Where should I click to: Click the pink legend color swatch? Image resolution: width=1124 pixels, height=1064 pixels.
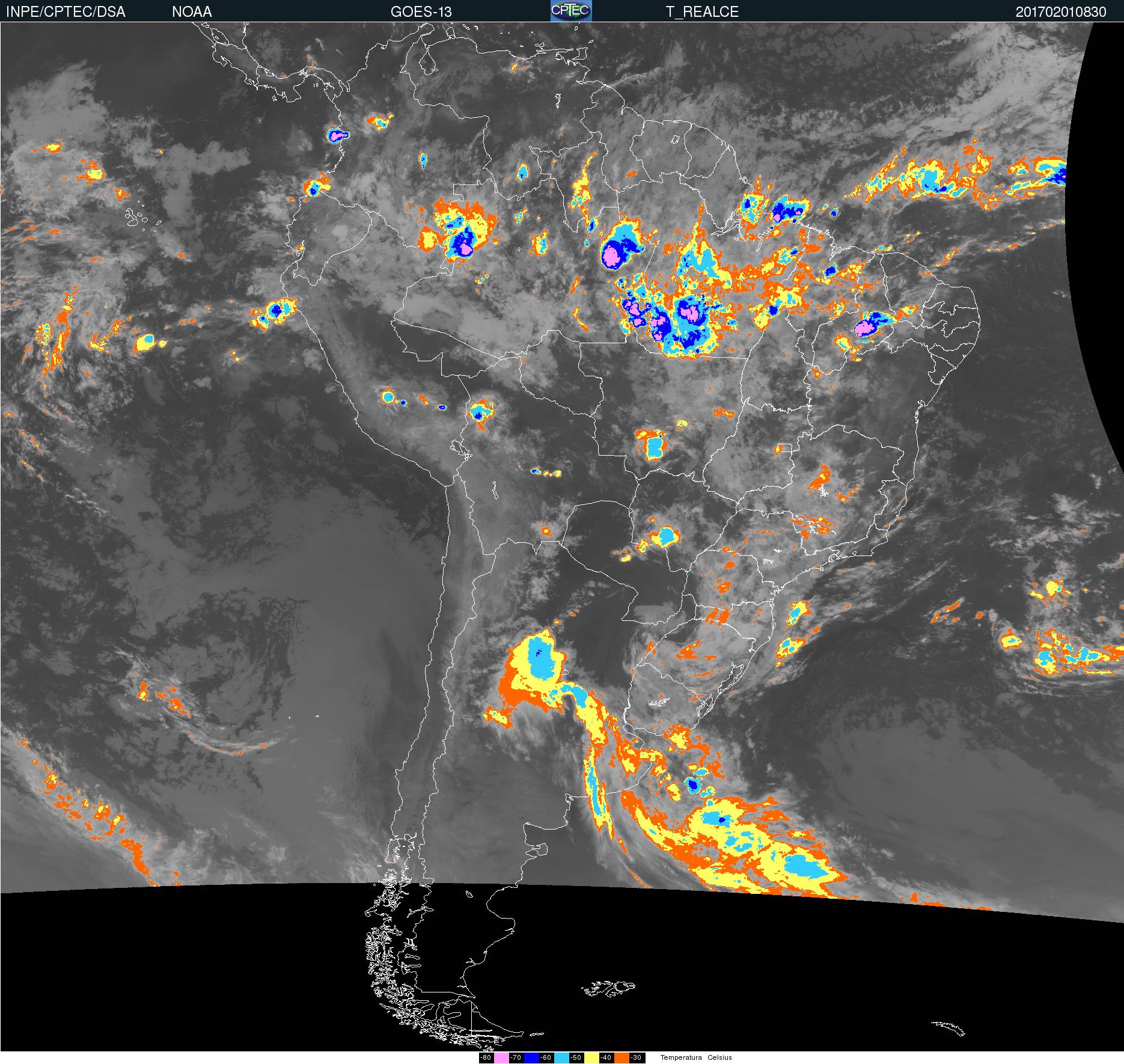(501, 1058)
